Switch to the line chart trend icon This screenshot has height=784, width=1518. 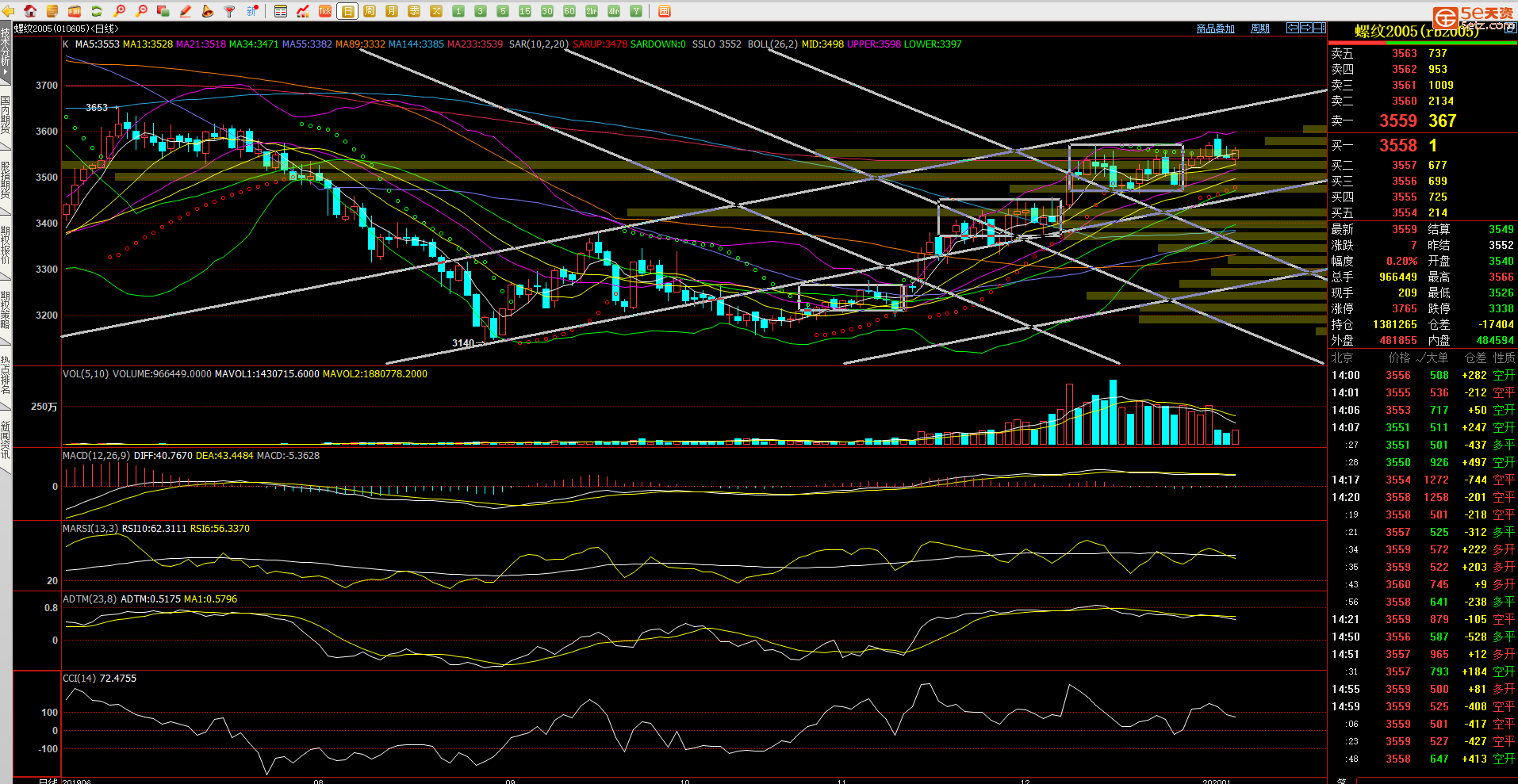tap(303, 11)
